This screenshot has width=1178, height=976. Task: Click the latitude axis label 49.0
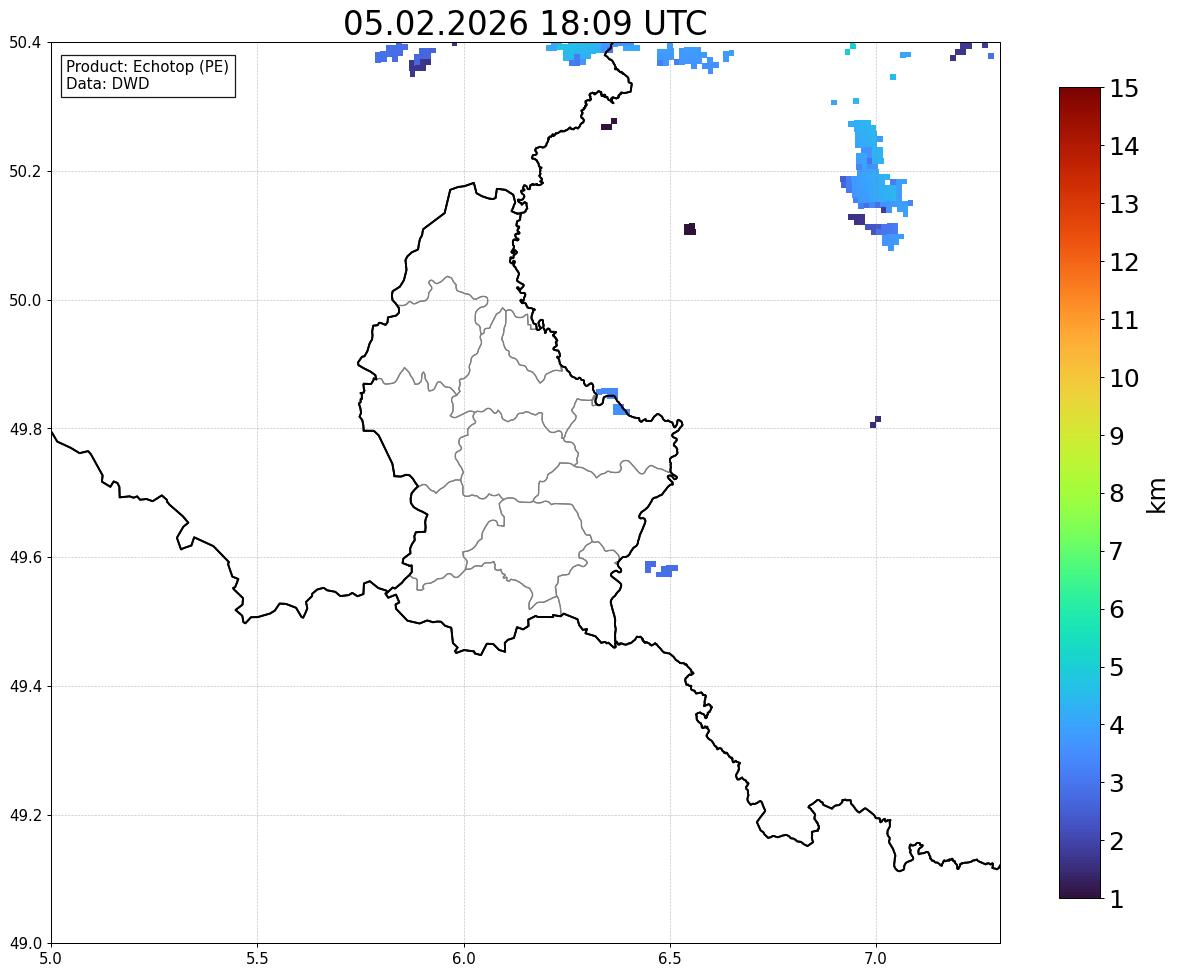click(x=25, y=944)
